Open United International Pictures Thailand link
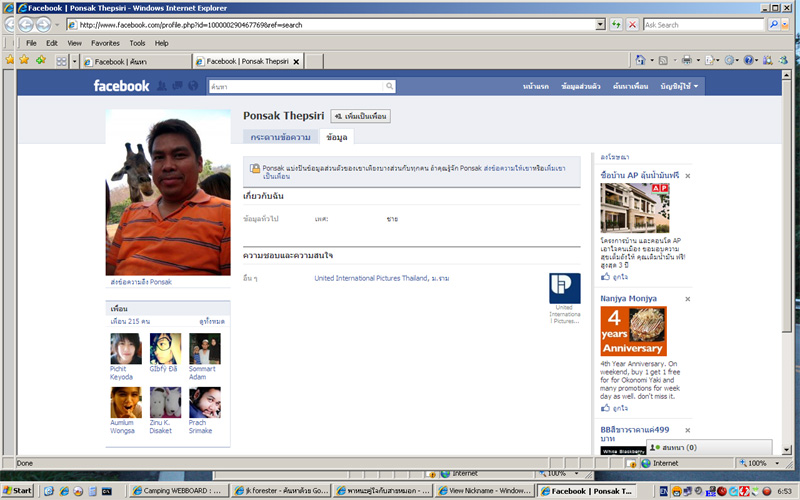This screenshot has height=500, width=800. pyautogui.click(x=381, y=278)
